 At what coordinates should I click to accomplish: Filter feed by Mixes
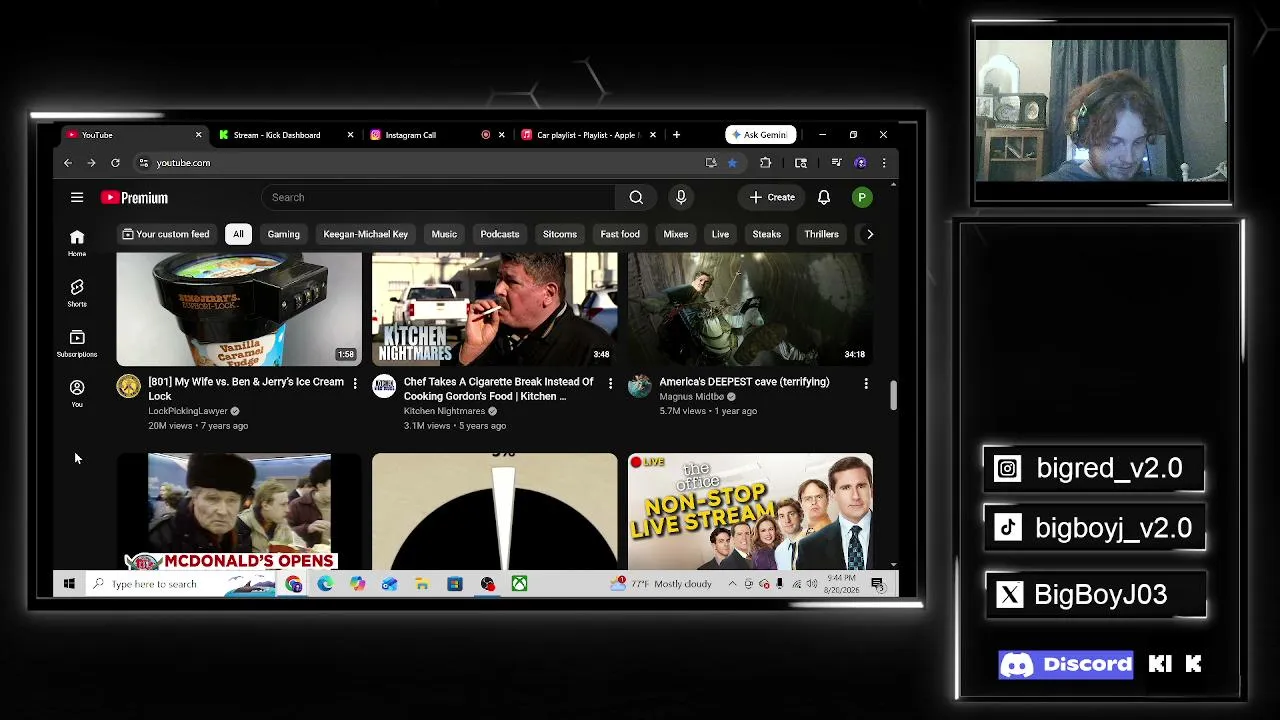[x=676, y=234]
